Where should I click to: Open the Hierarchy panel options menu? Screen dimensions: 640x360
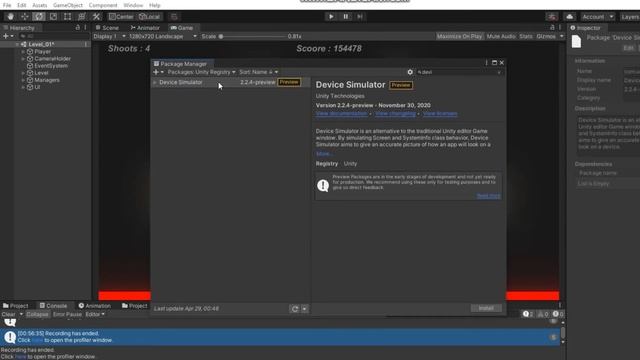(85, 27)
